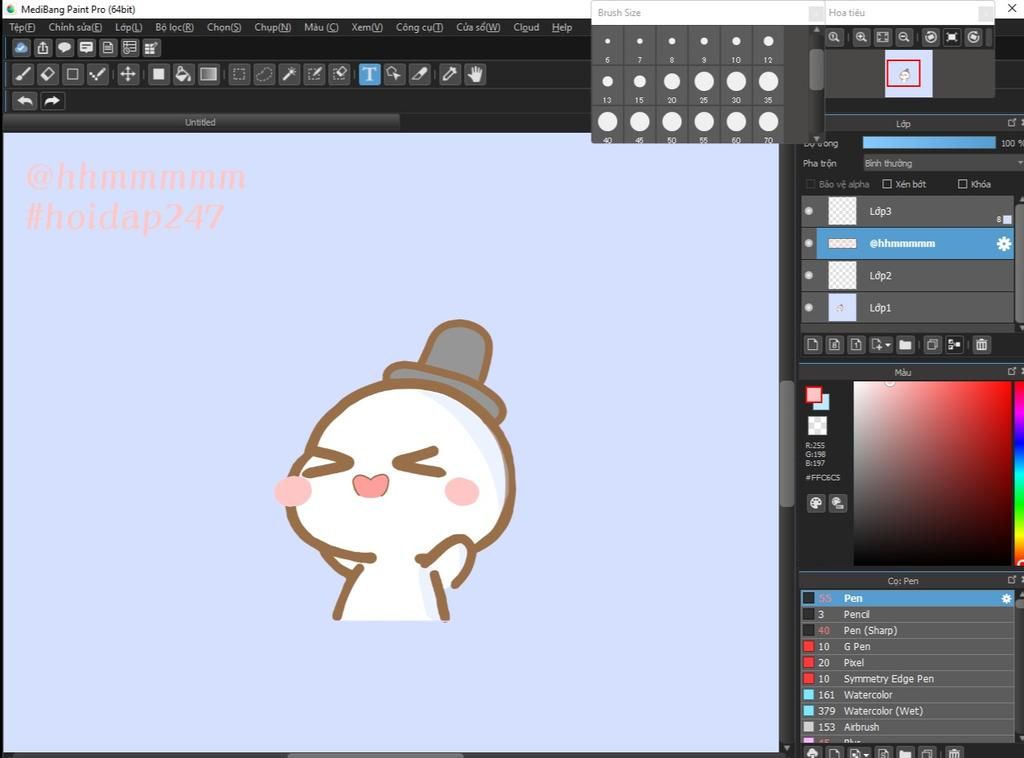The width and height of the screenshot is (1024, 758).
Task: Open the Lớp menu
Action: point(128,27)
